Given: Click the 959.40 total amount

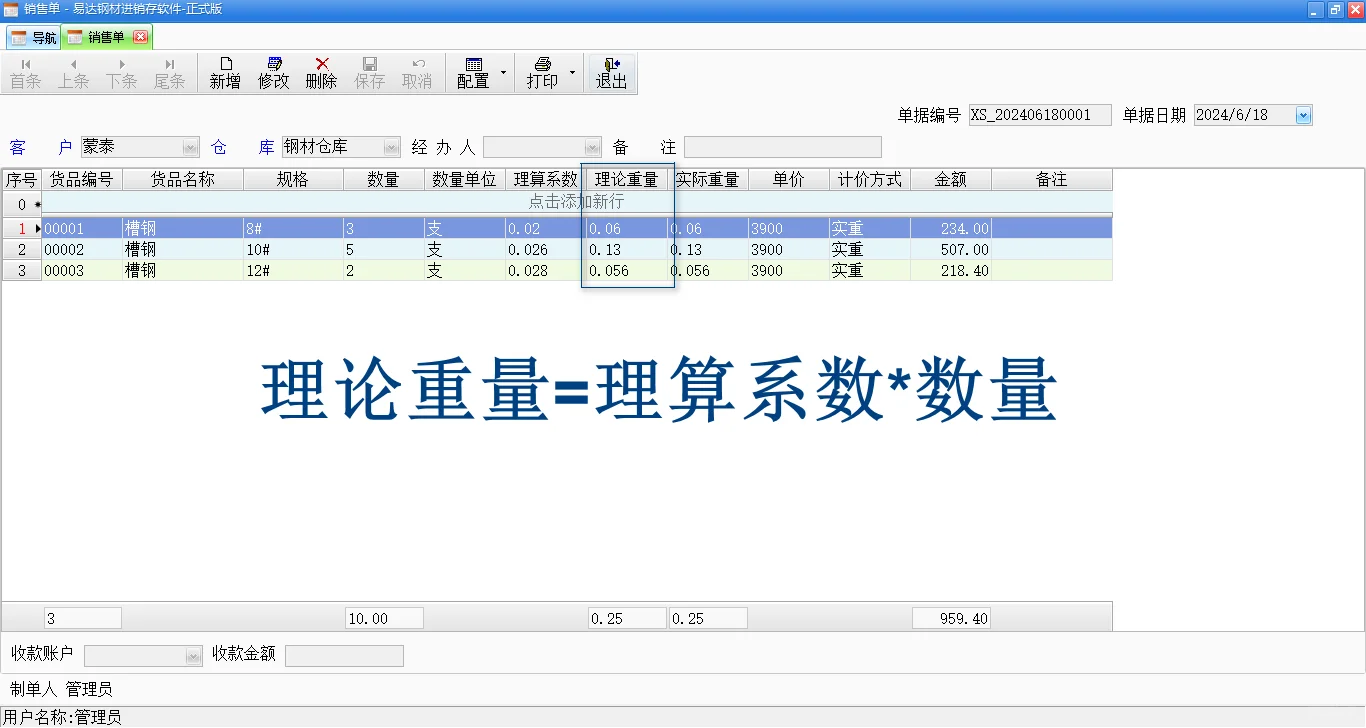Looking at the screenshot, I should (x=951, y=619).
